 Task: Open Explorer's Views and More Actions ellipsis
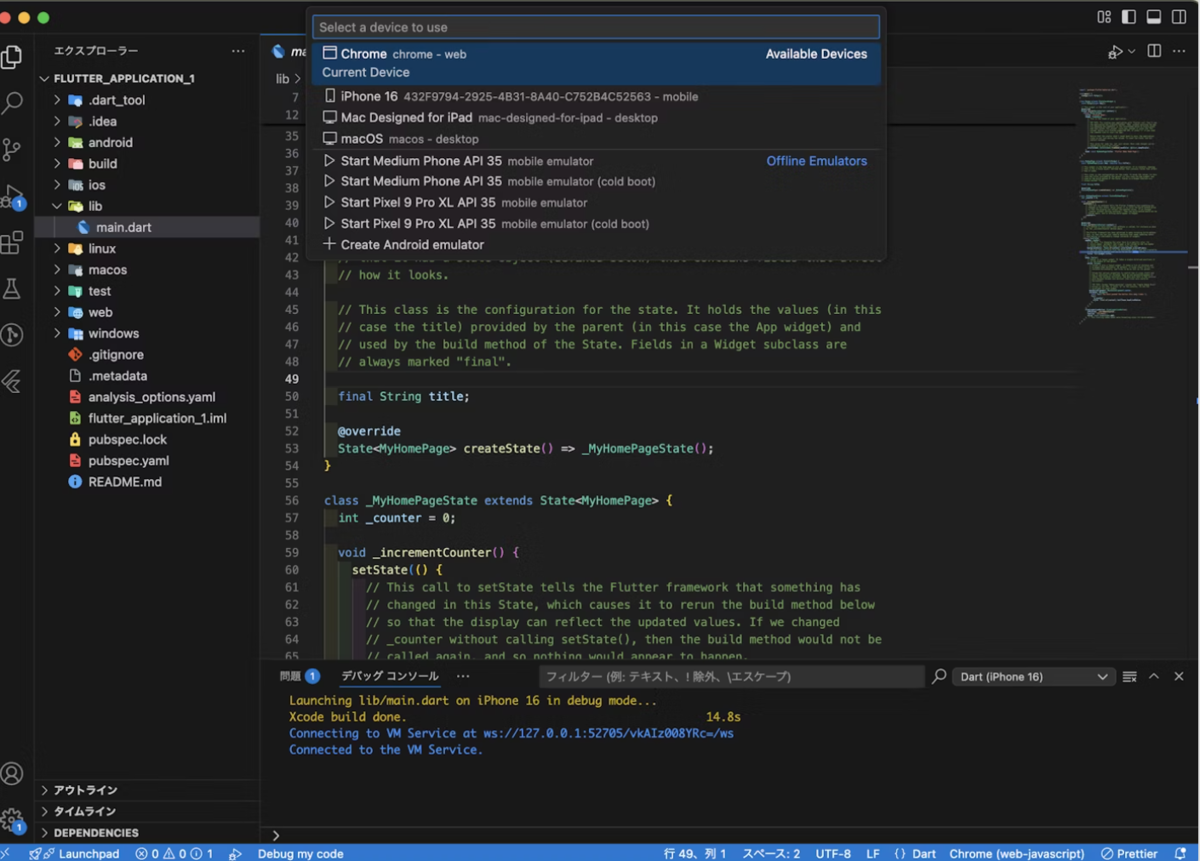pyautogui.click(x=238, y=51)
